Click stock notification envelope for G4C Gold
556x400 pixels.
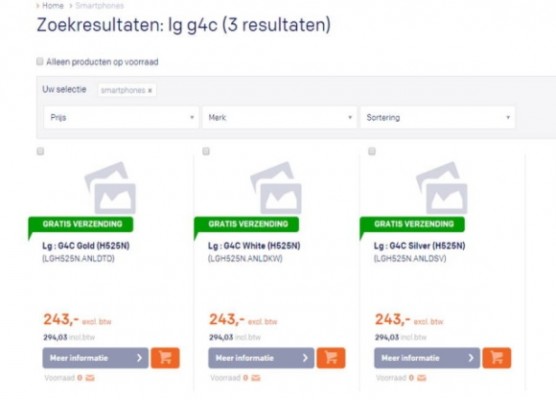point(90,378)
